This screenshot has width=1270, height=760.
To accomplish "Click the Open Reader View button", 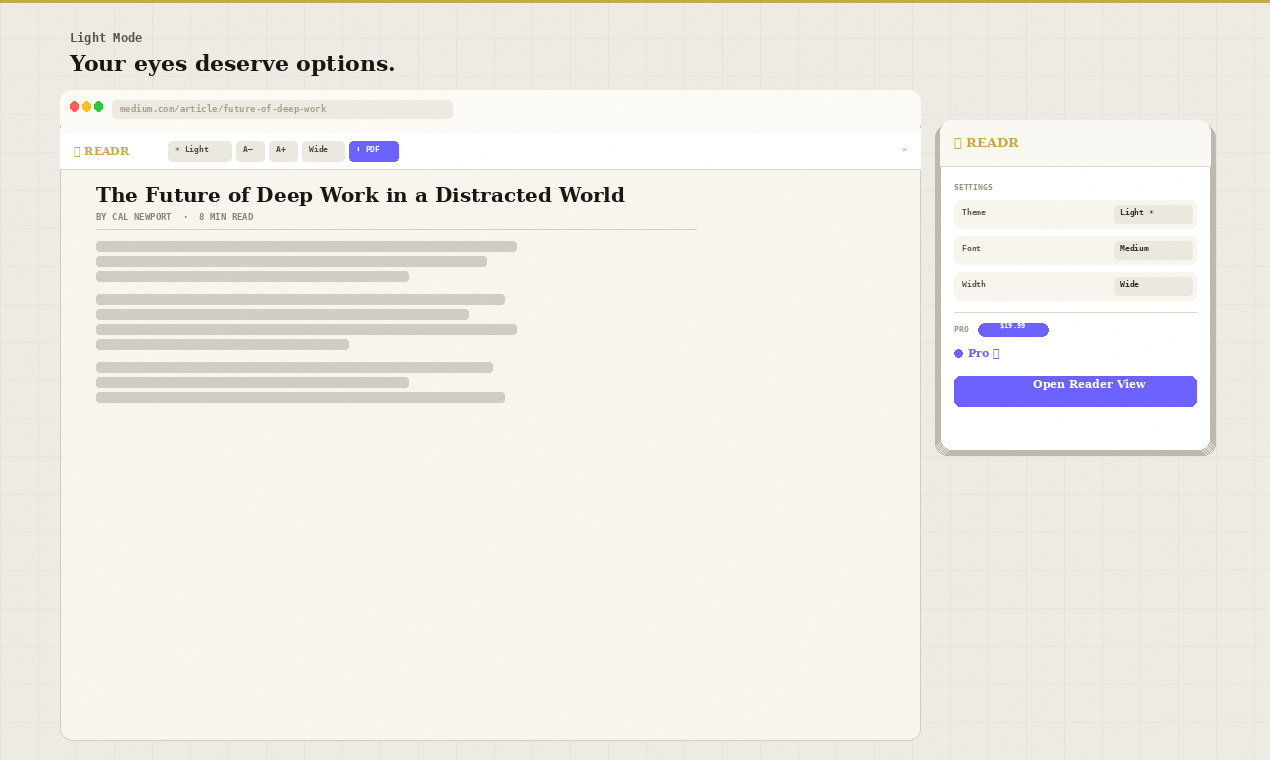I will [x=1075, y=391].
